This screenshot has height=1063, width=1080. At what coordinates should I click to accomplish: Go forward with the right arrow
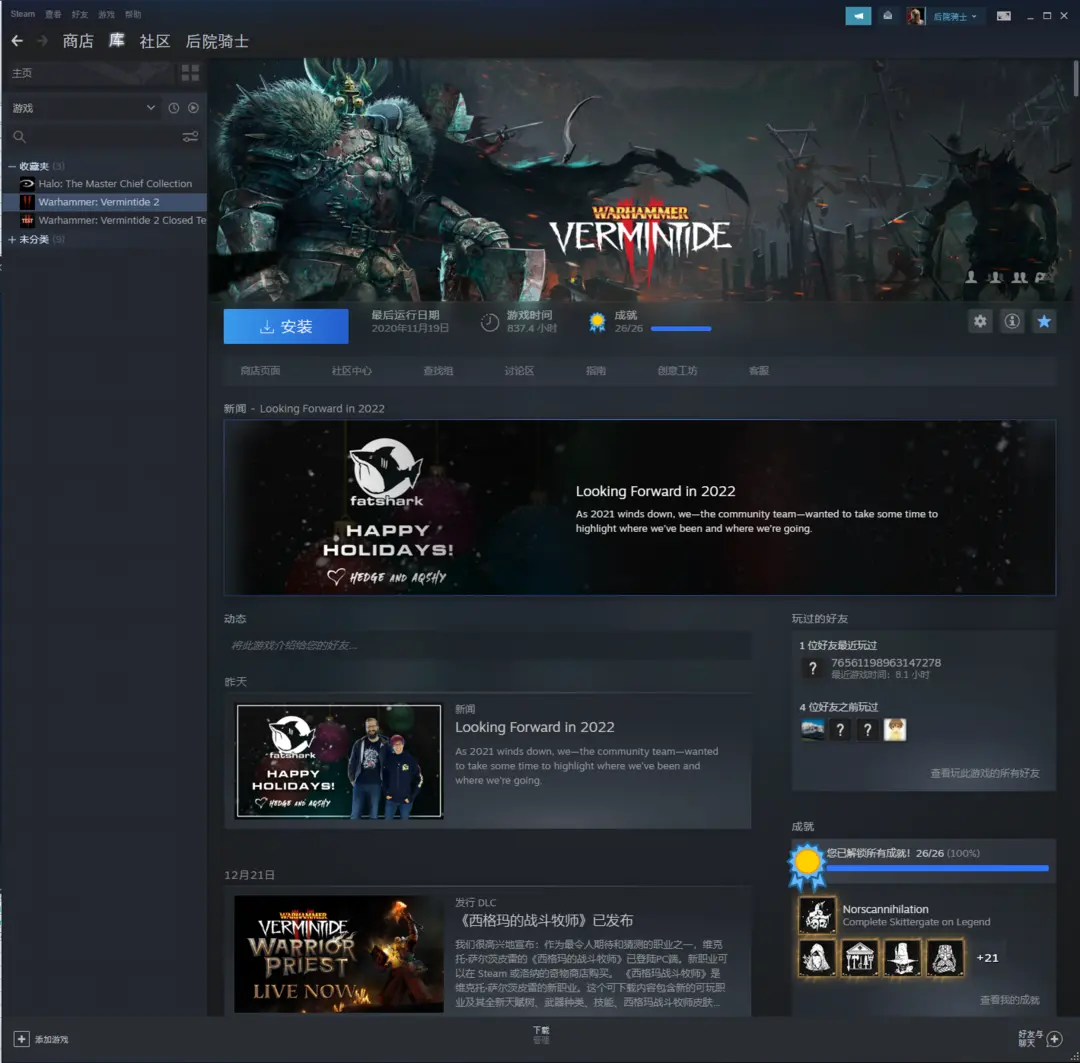(43, 41)
